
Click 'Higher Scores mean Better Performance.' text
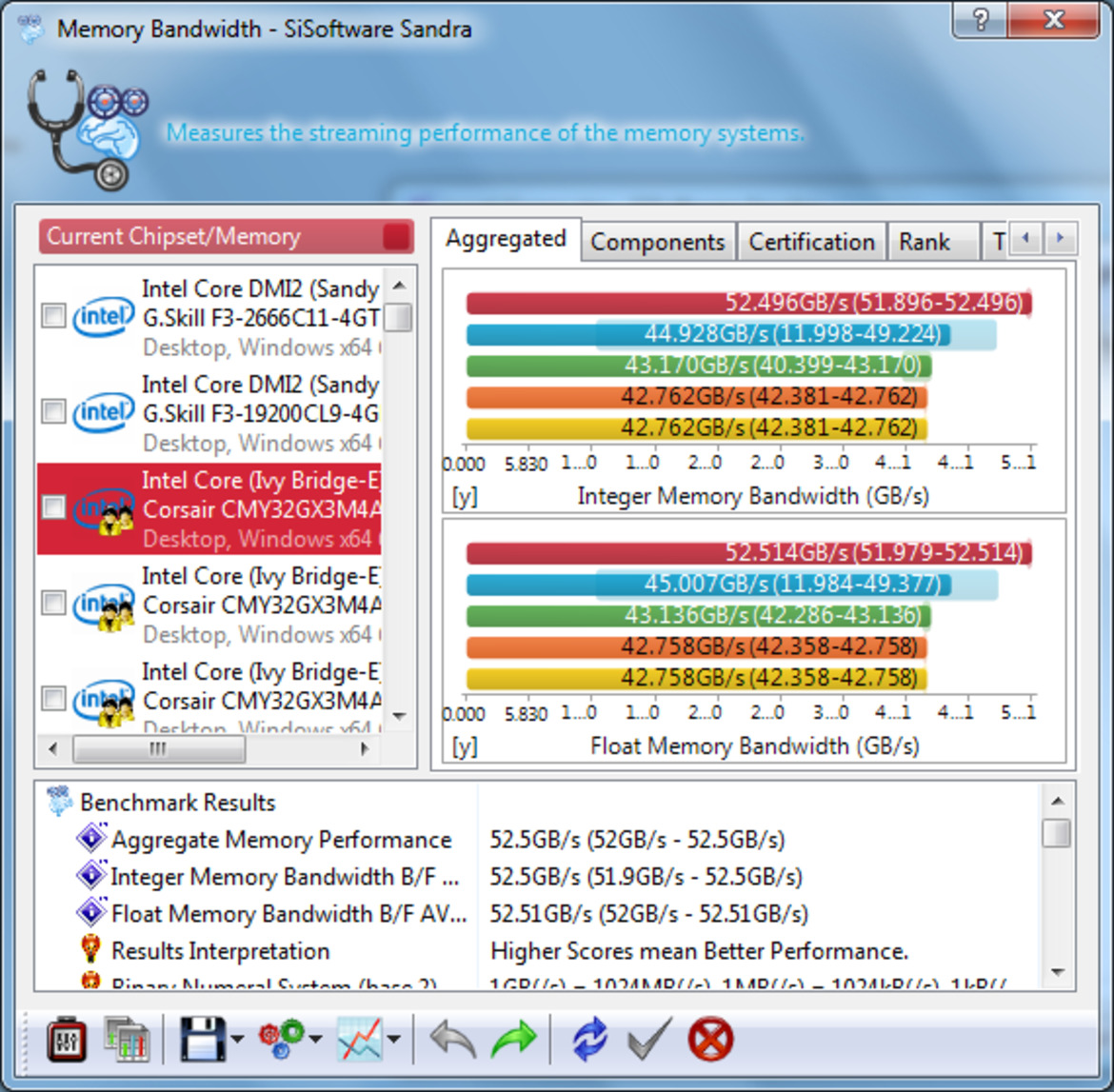coord(699,950)
